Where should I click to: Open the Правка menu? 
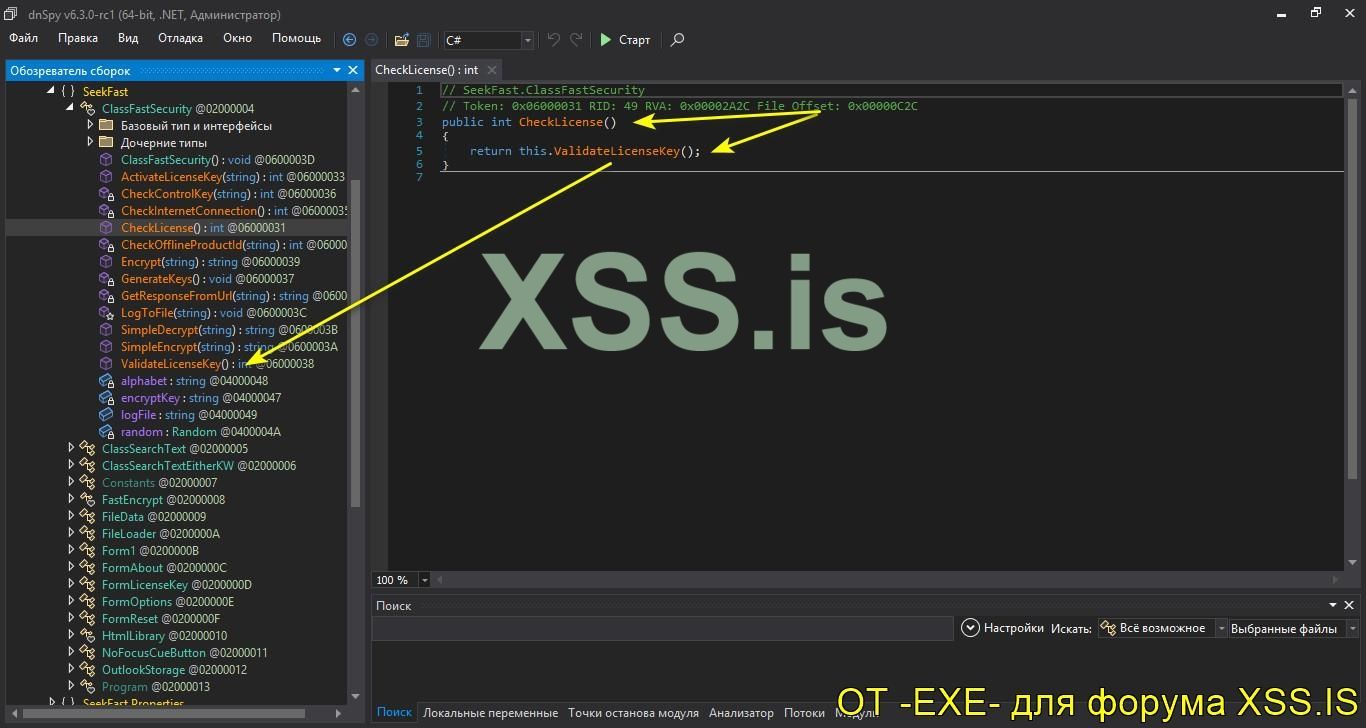pyautogui.click(x=78, y=39)
